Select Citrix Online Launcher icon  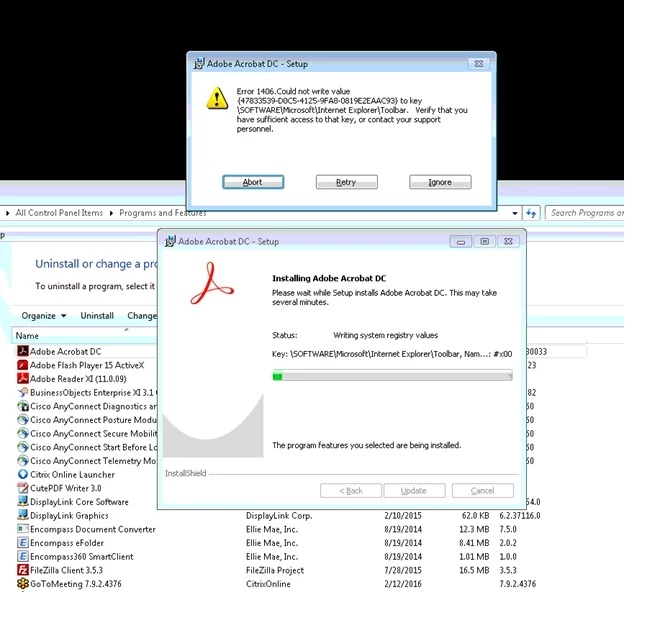pyautogui.click(x=22, y=474)
